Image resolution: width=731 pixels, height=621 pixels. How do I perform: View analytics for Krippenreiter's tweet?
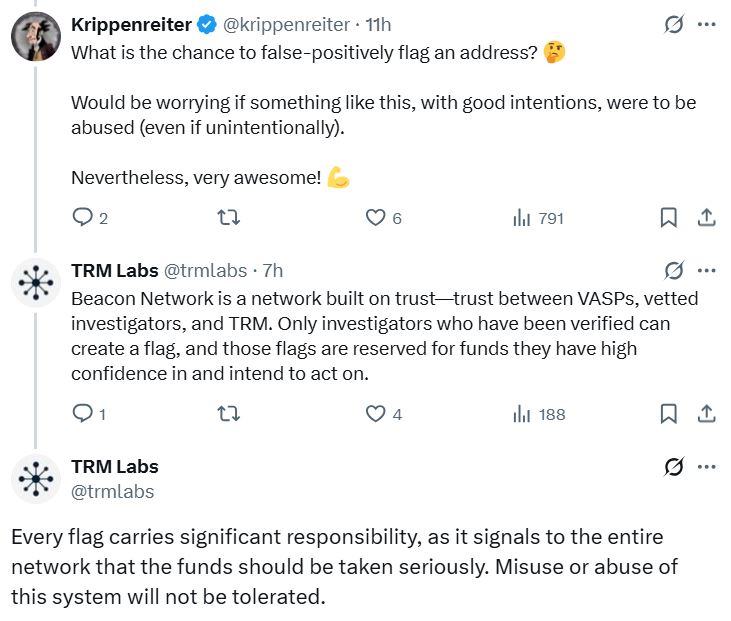tap(521, 217)
